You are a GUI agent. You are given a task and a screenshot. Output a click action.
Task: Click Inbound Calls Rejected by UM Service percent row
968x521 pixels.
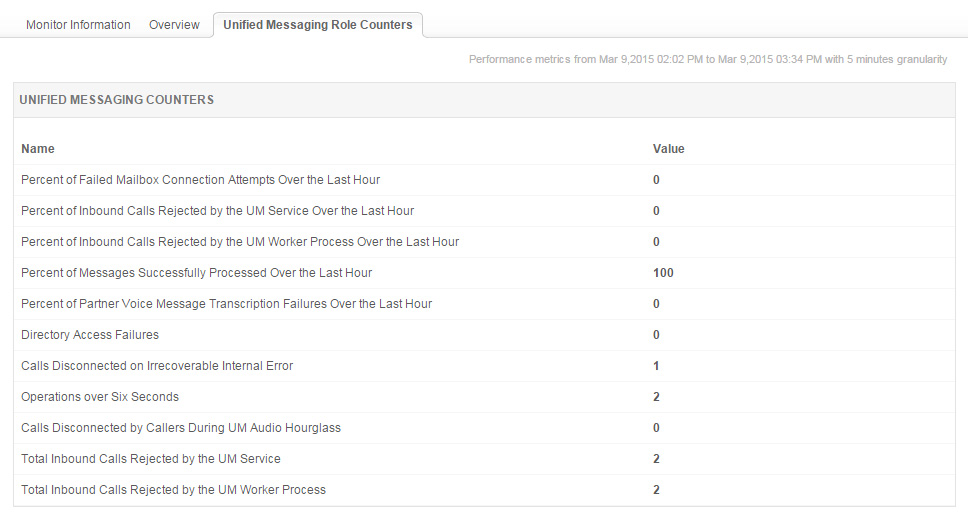click(217, 211)
